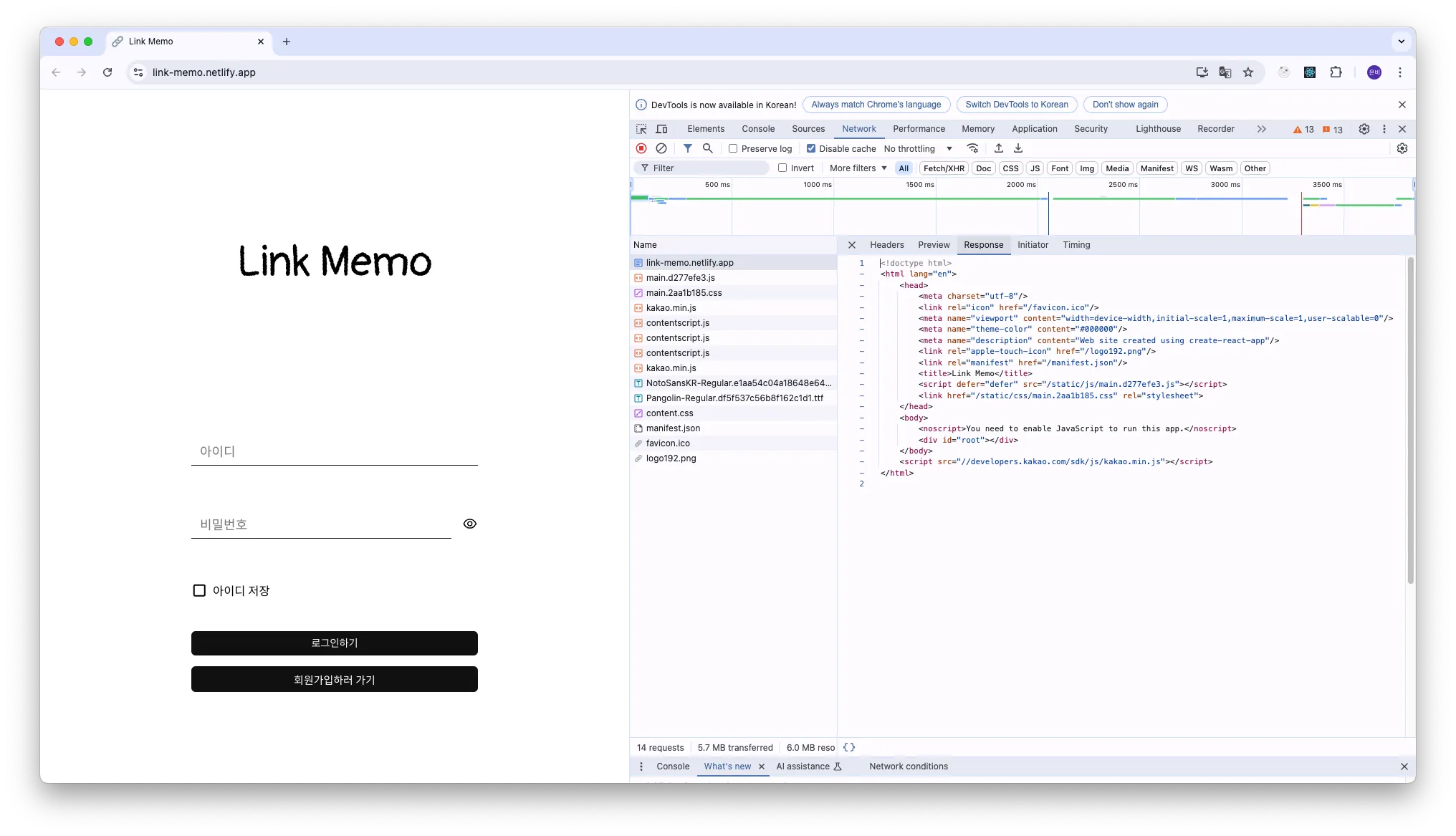Open the Headers tab

[x=886, y=245]
